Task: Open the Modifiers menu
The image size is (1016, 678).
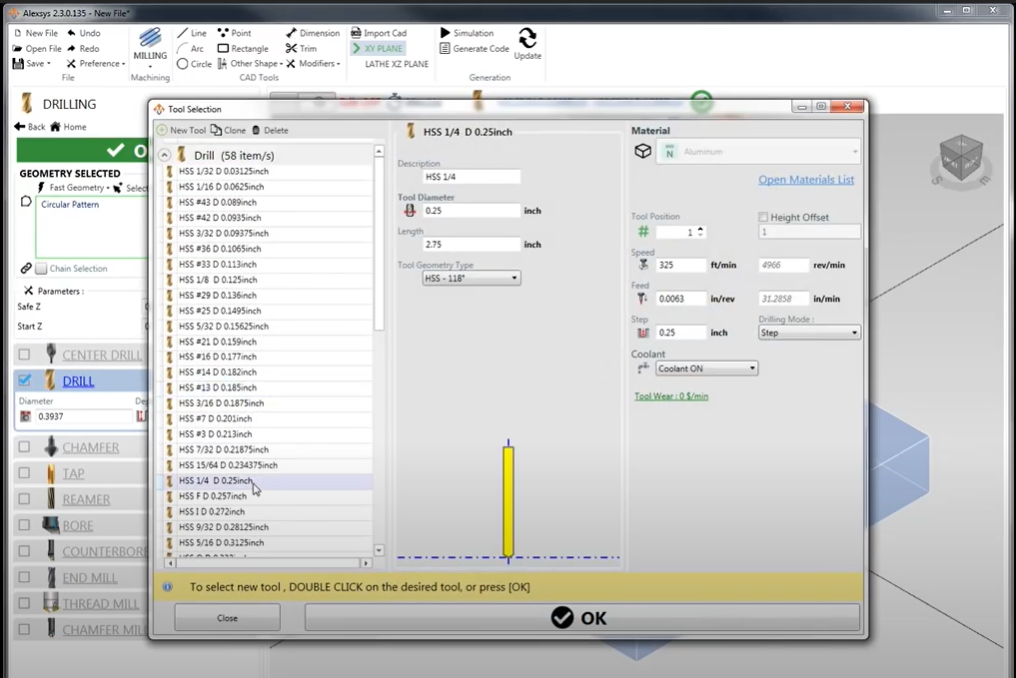Action: coord(311,64)
